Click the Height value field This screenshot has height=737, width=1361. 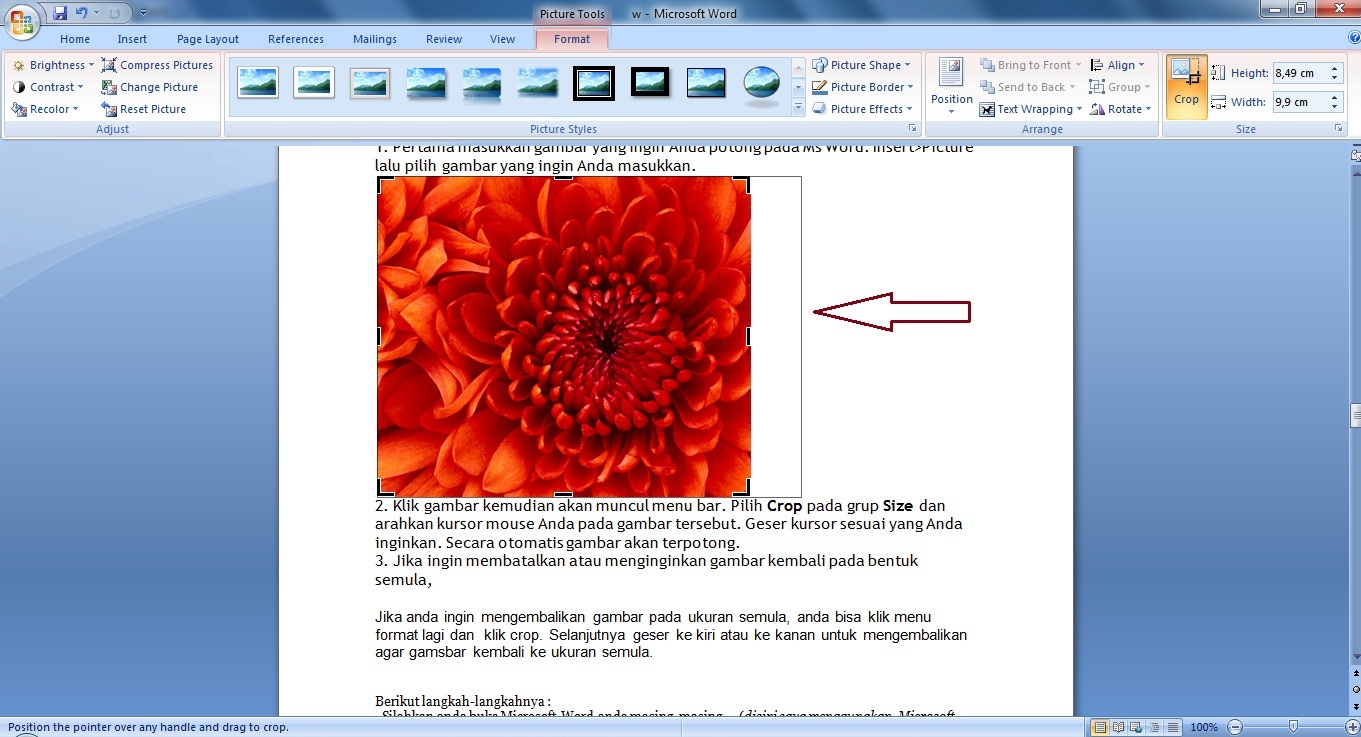1299,73
